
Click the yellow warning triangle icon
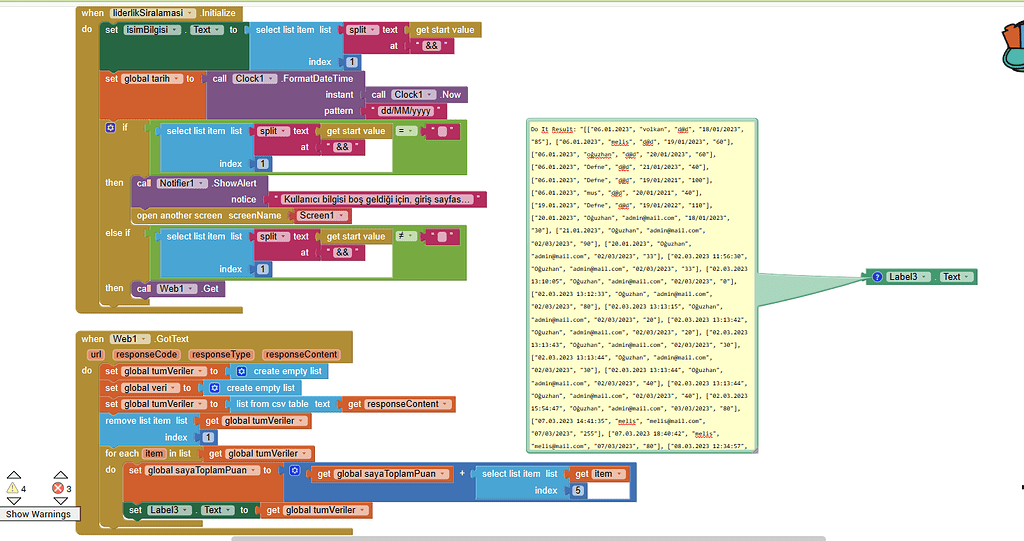point(13,489)
